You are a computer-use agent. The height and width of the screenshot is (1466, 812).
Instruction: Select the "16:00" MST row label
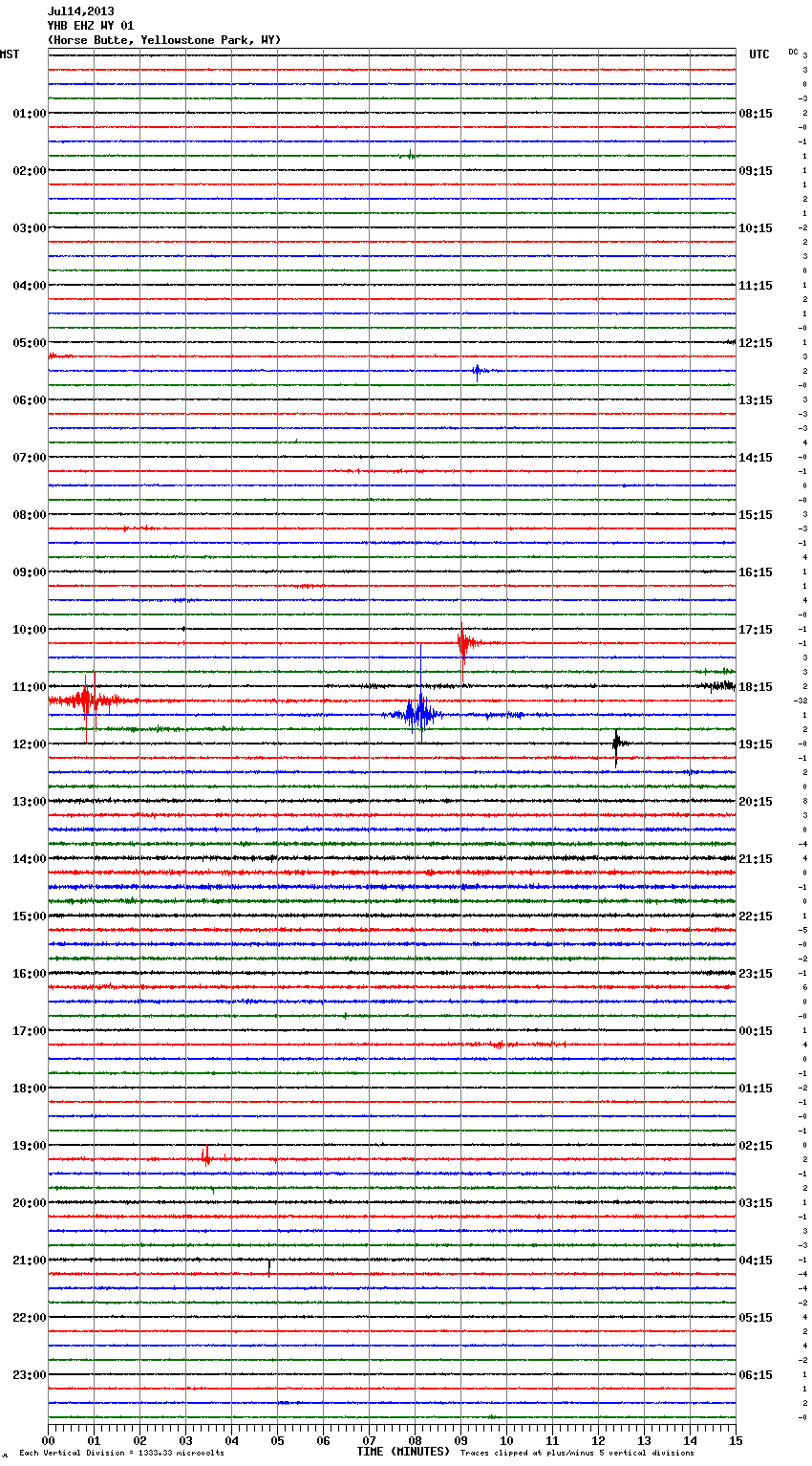tap(29, 974)
